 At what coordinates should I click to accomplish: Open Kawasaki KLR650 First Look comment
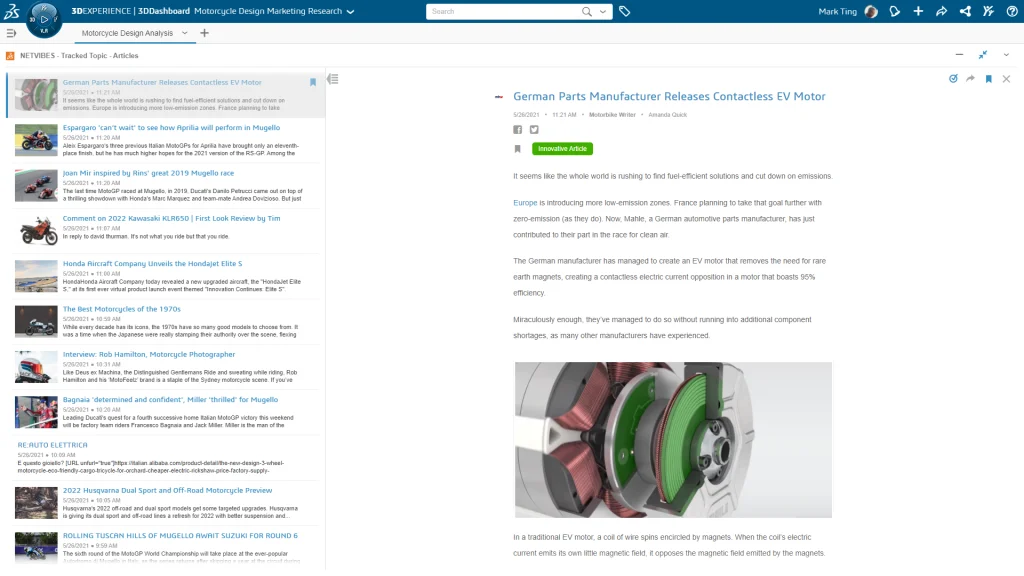pyautogui.click(x=171, y=218)
